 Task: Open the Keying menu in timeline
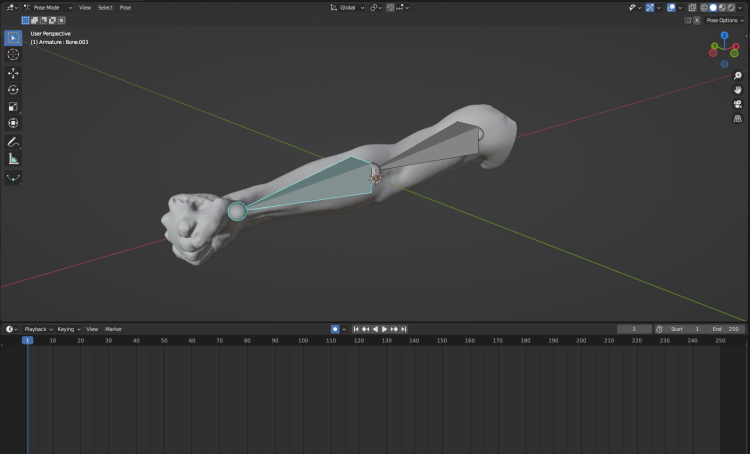67,329
